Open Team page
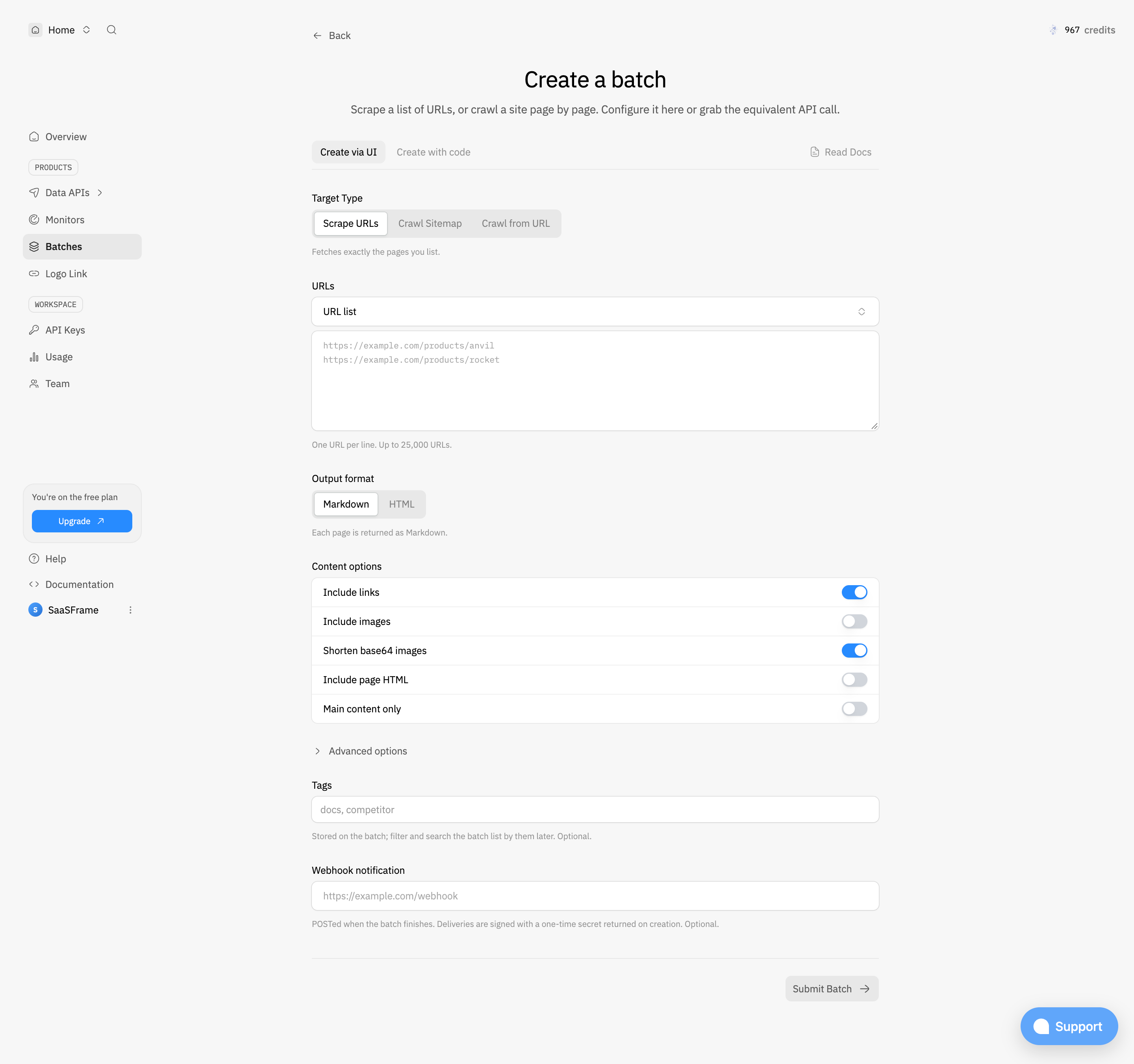1134x1064 pixels. point(82,384)
